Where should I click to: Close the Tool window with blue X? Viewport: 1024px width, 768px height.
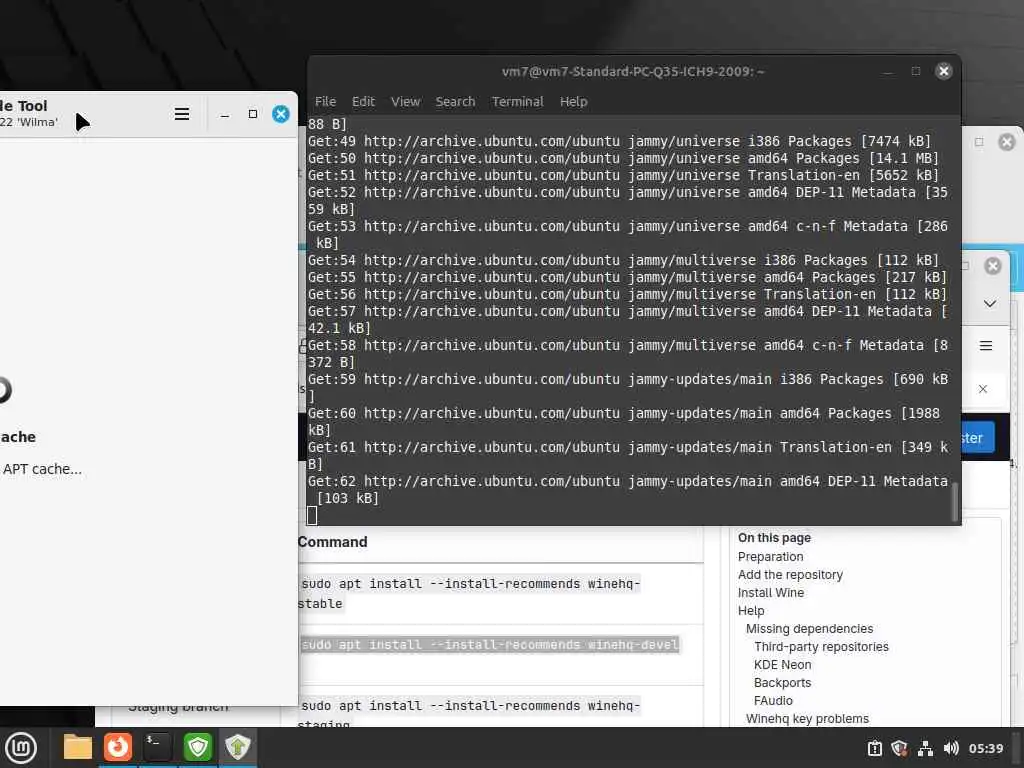(x=281, y=114)
